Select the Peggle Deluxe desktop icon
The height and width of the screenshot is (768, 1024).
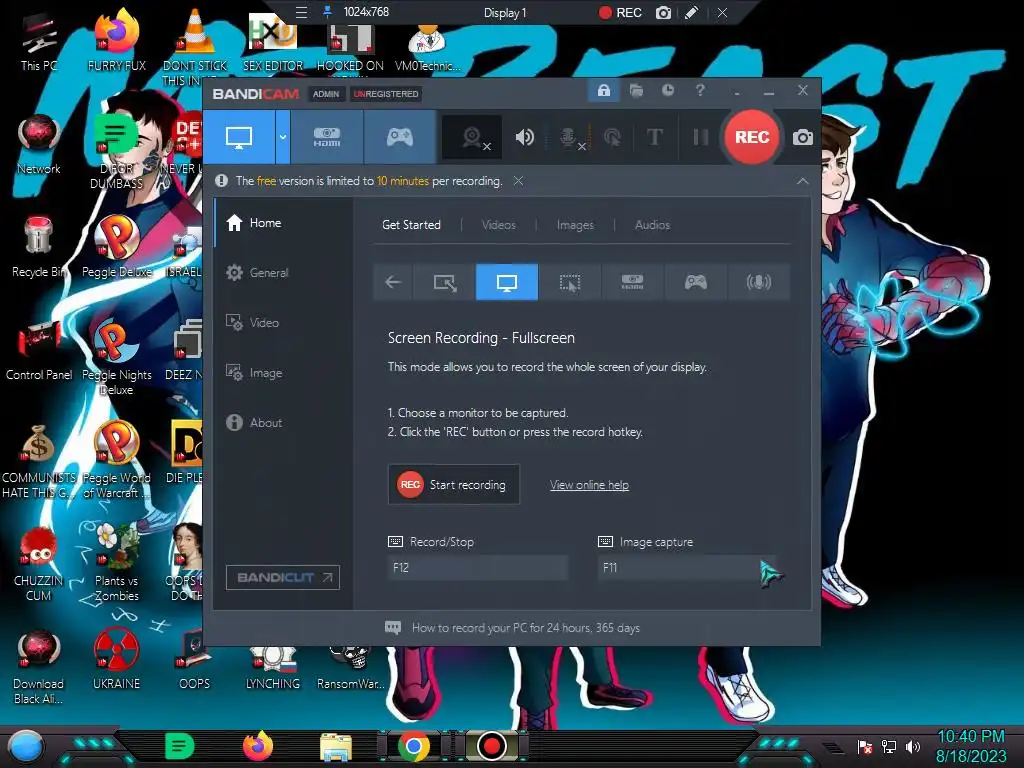tap(116, 247)
